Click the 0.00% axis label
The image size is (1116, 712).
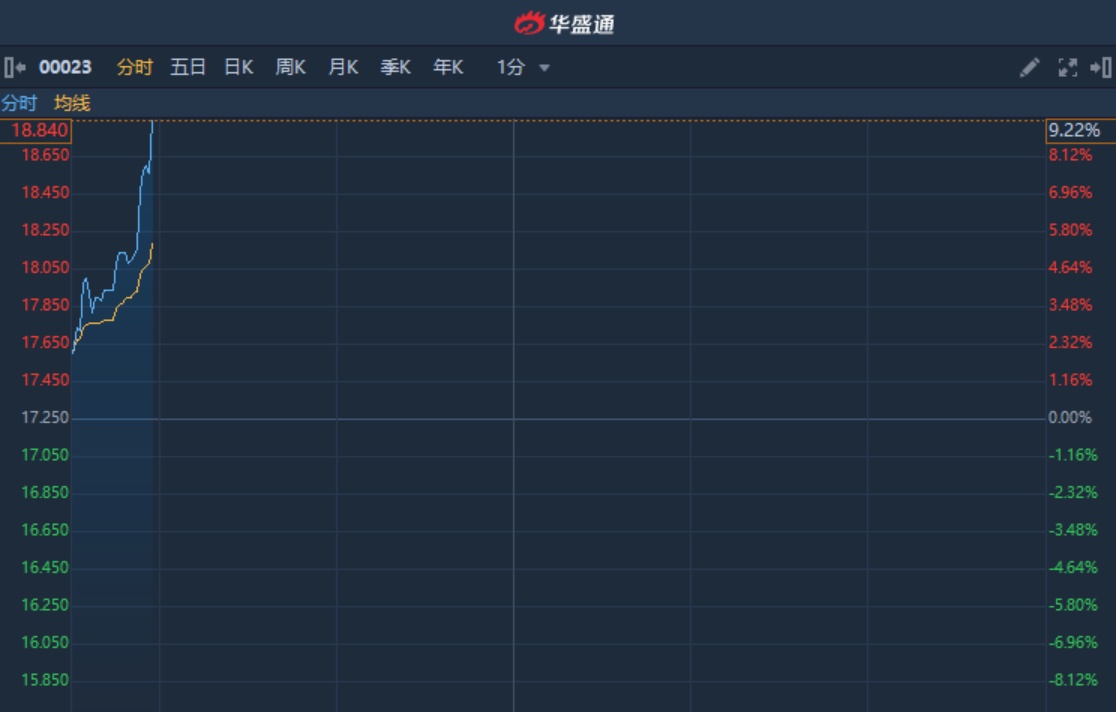coord(1070,418)
